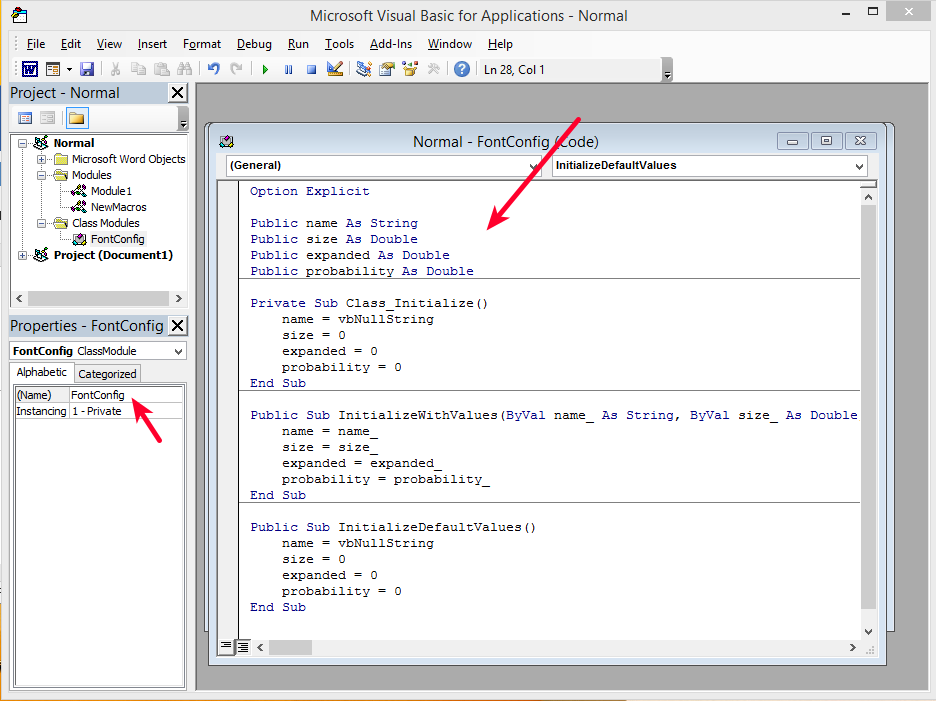The height and width of the screenshot is (701, 936).
Task: Click code window vertical scrollbar down arrow
Action: [869, 632]
